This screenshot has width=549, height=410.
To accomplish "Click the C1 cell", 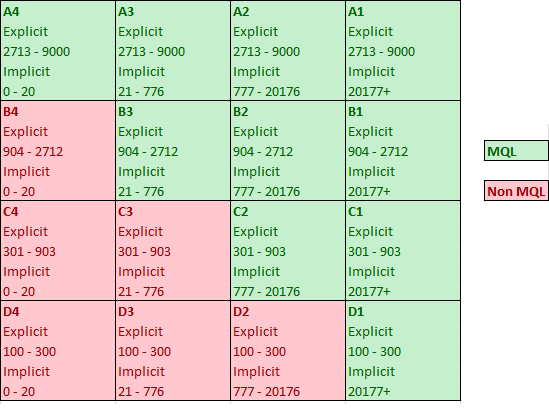I will coord(403,251).
